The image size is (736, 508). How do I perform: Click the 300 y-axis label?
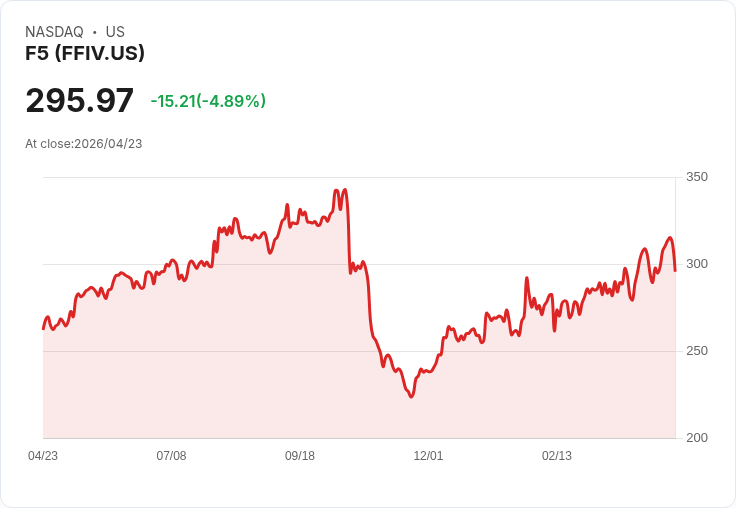(x=696, y=264)
